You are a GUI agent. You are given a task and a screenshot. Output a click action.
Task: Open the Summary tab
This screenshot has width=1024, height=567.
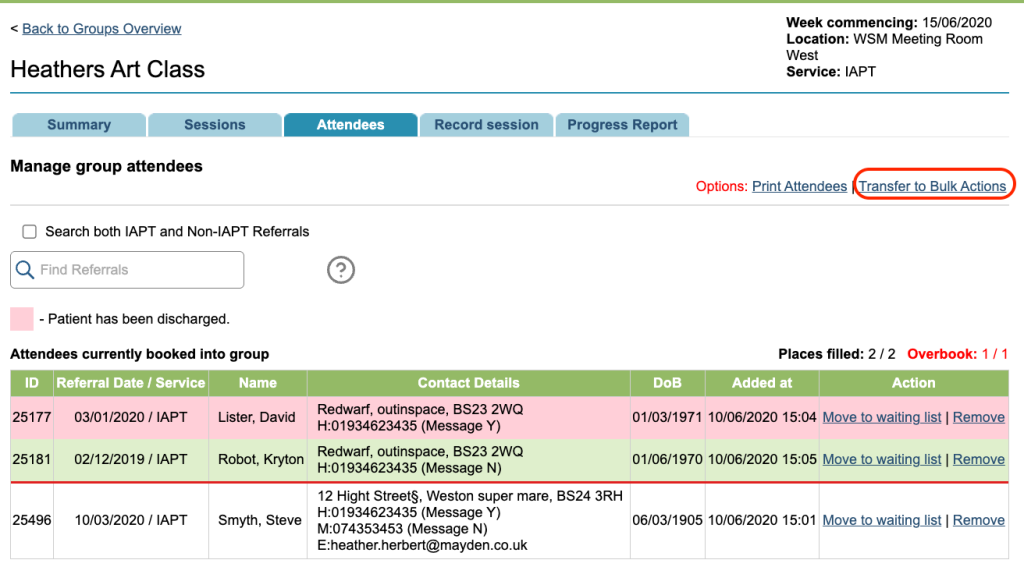pos(78,125)
